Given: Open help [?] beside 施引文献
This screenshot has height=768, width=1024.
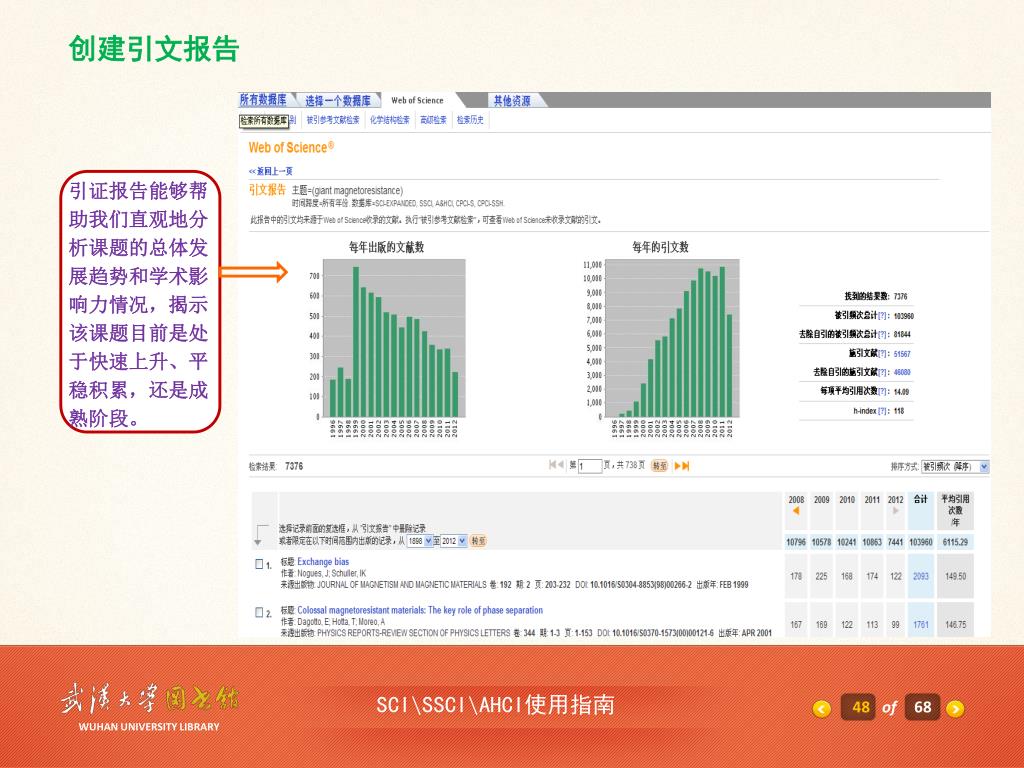Looking at the screenshot, I should click(883, 353).
